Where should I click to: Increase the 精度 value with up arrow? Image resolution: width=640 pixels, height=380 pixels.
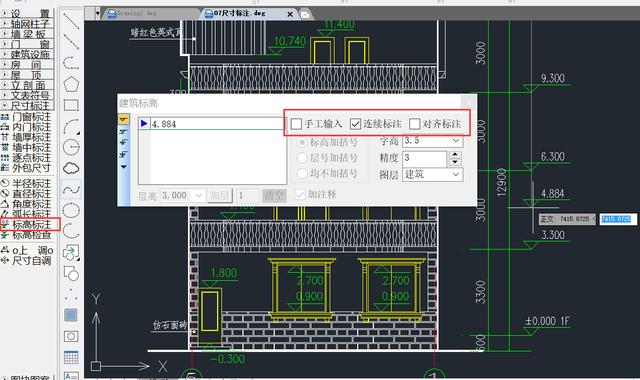[x=455, y=155]
